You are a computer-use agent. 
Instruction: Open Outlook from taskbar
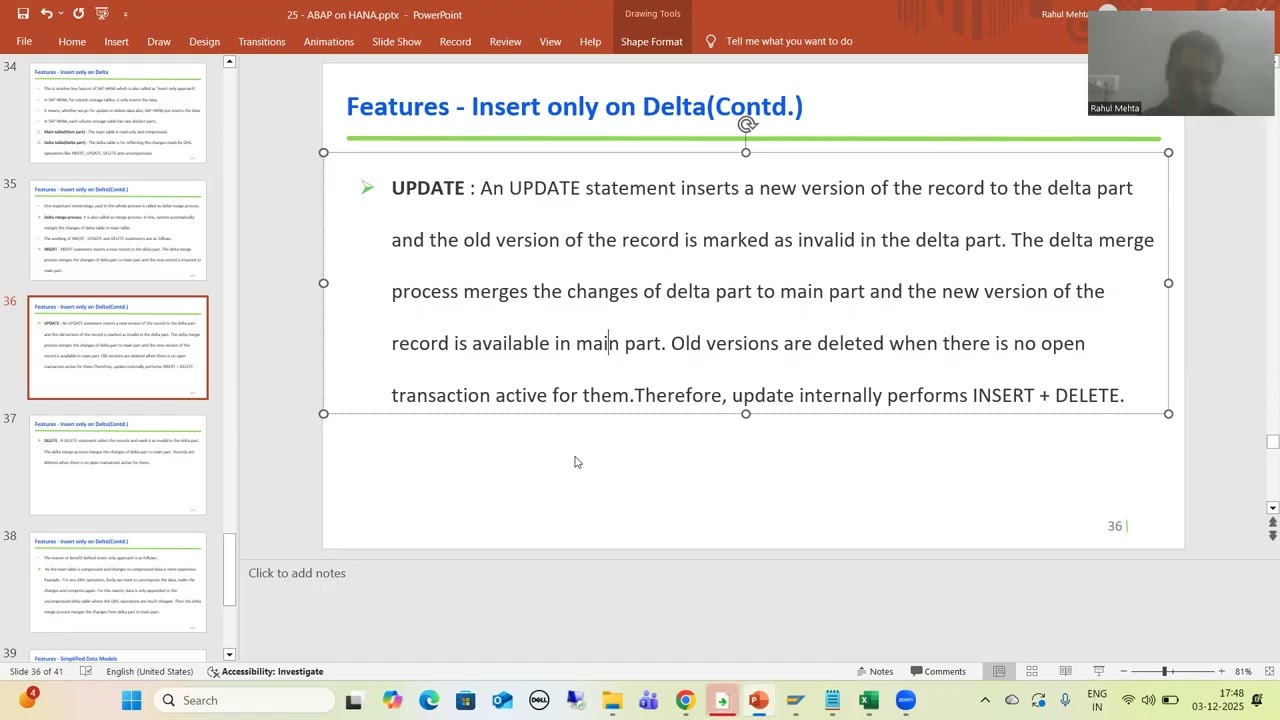click(502, 700)
